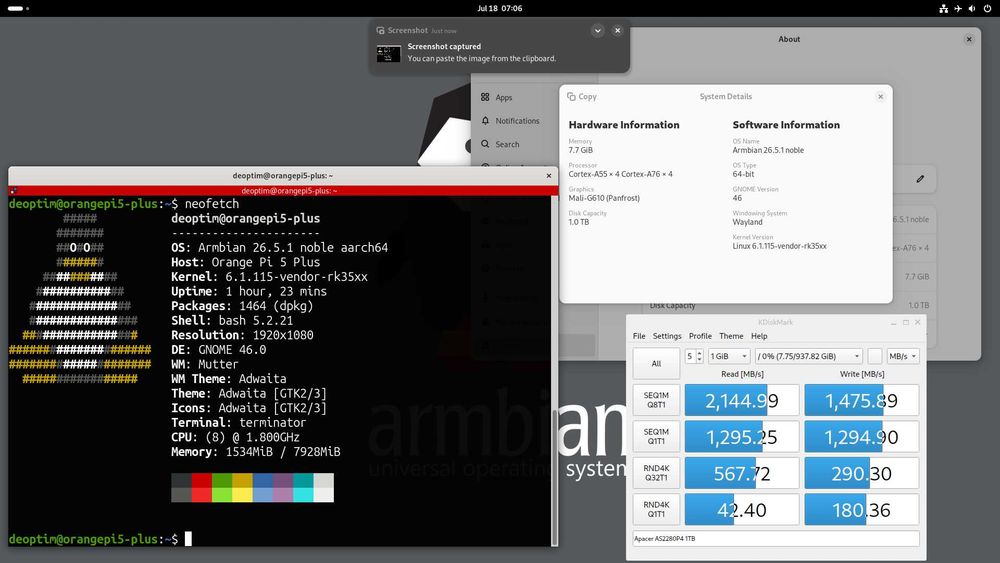Click kernel version 'Linux 6.1.115-vendor-rk35xx'
This screenshot has height=563, width=1000.
pos(779,246)
